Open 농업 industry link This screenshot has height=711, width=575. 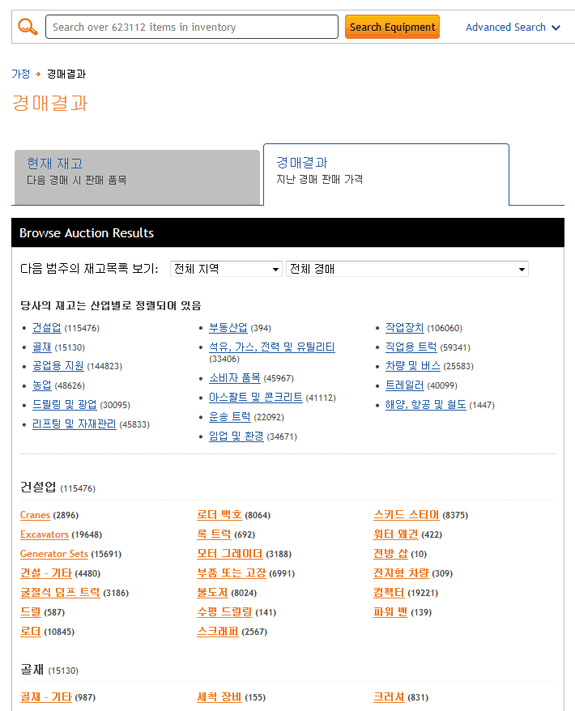point(42,385)
